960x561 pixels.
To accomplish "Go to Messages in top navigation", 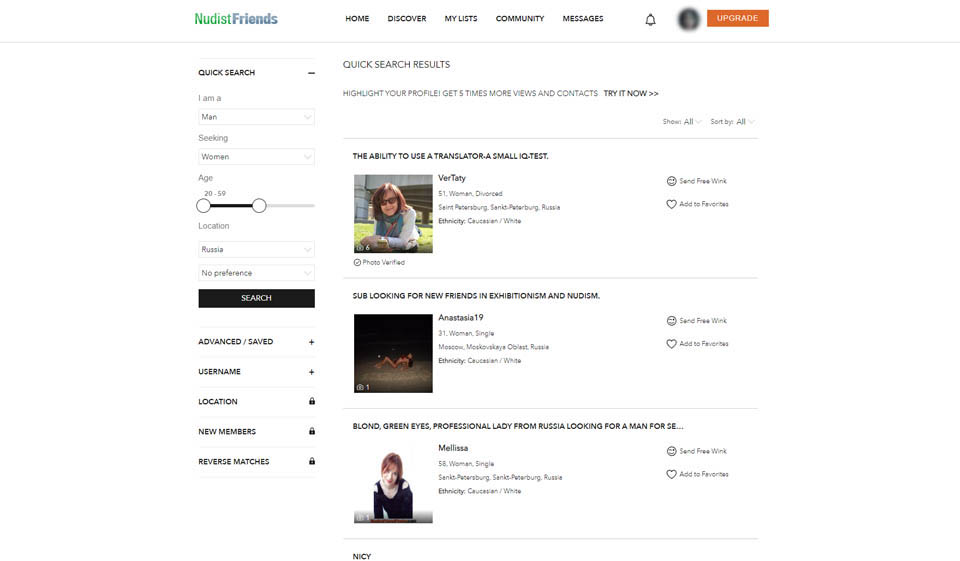I will coord(583,19).
